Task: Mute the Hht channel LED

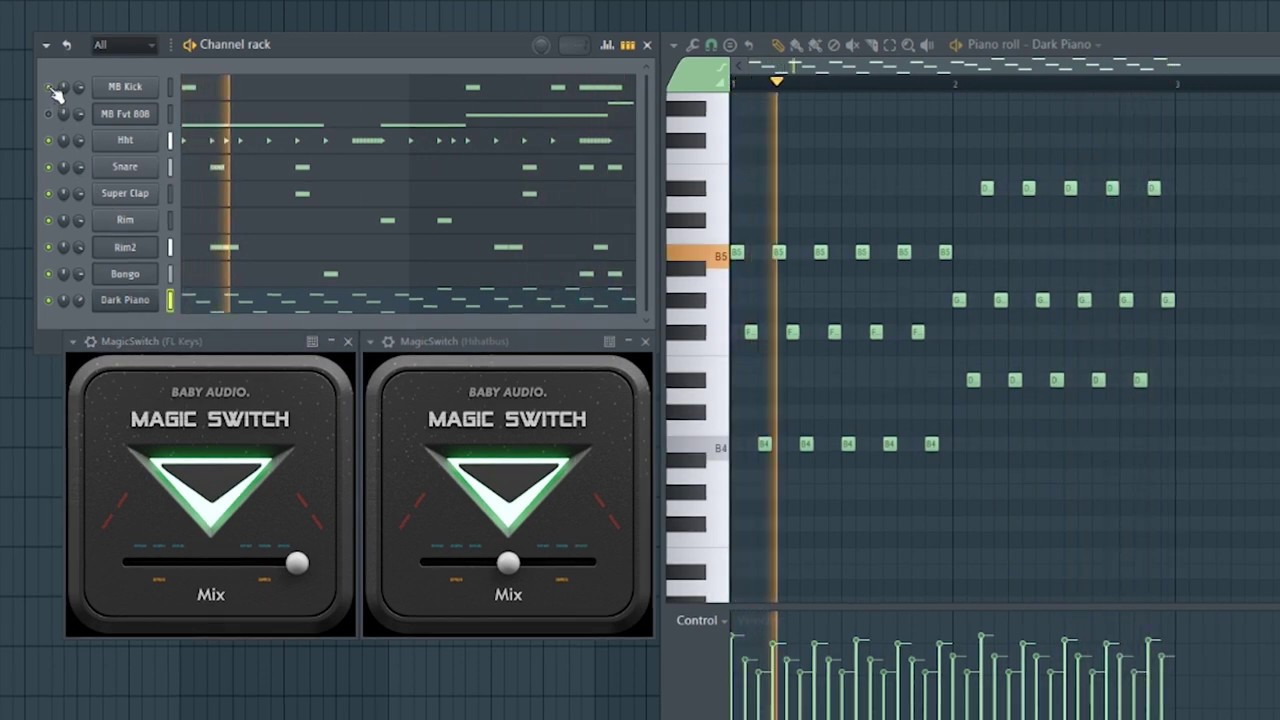Action: pos(48,141)
